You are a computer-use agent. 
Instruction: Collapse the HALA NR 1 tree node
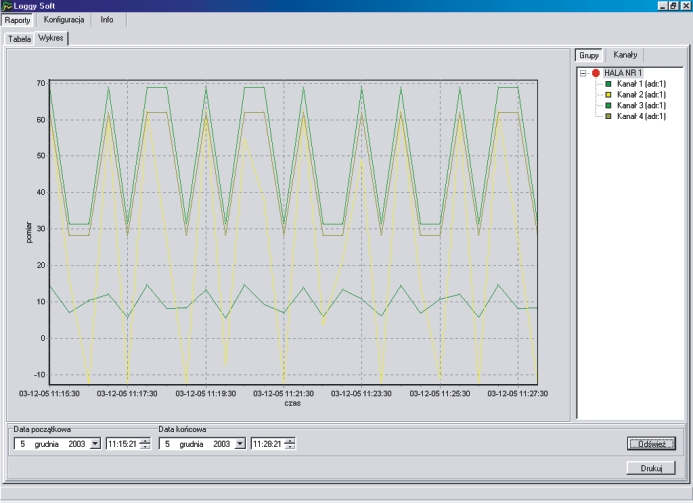(x=584, y=73)
